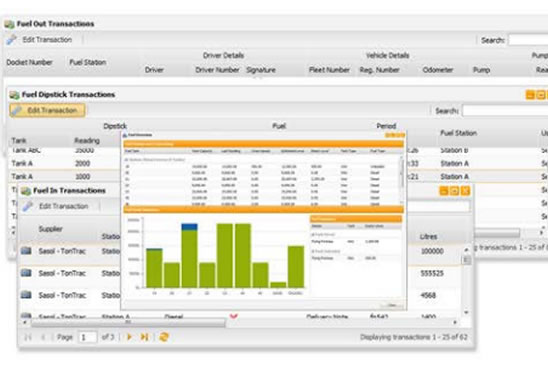The height and width of the screenshot is (365, 548).
Task: Click the Fuel Dipstick Transactions title icon
Action: click(x=14, y=95)
